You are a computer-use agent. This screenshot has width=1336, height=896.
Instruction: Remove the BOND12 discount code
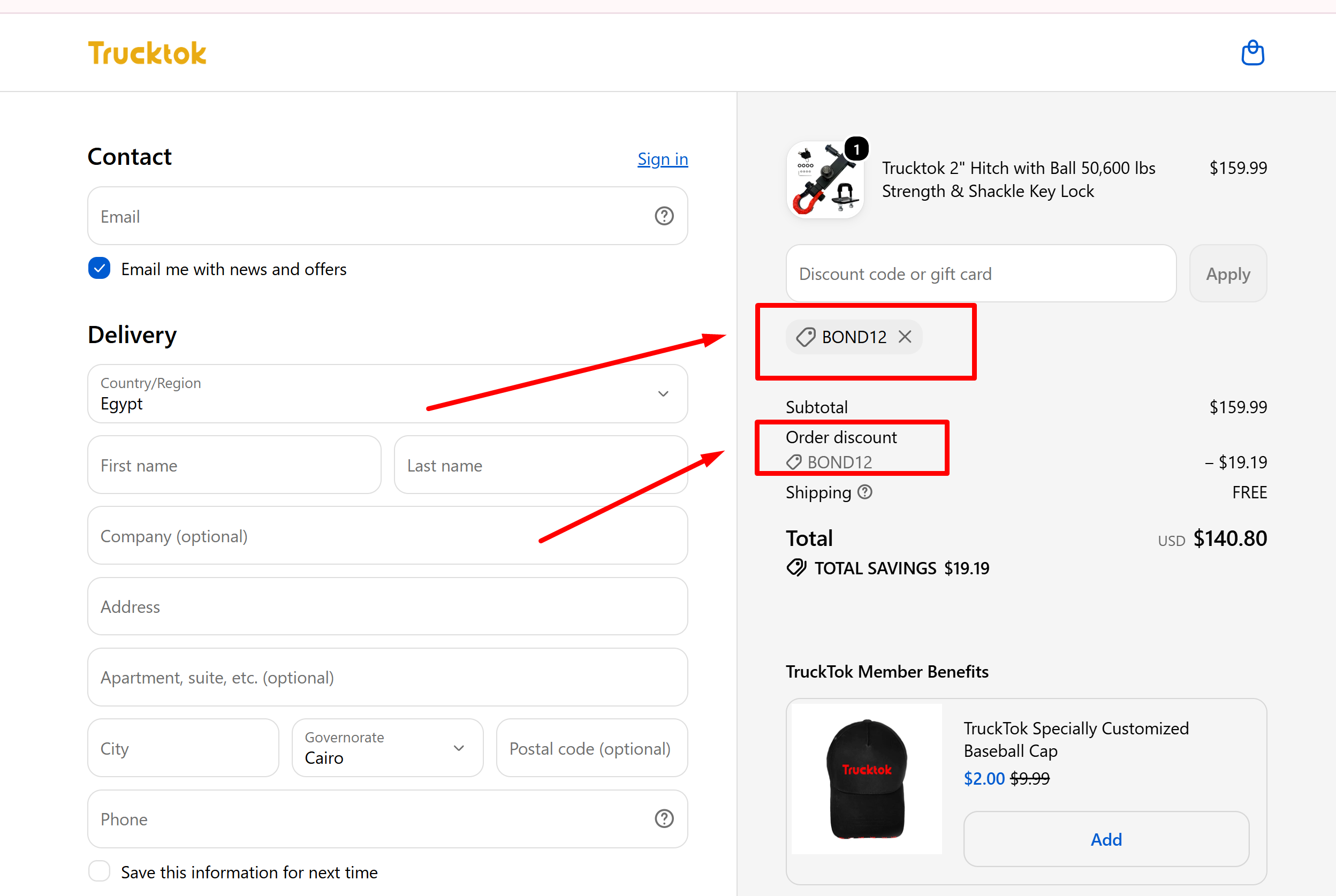point(905,337)
